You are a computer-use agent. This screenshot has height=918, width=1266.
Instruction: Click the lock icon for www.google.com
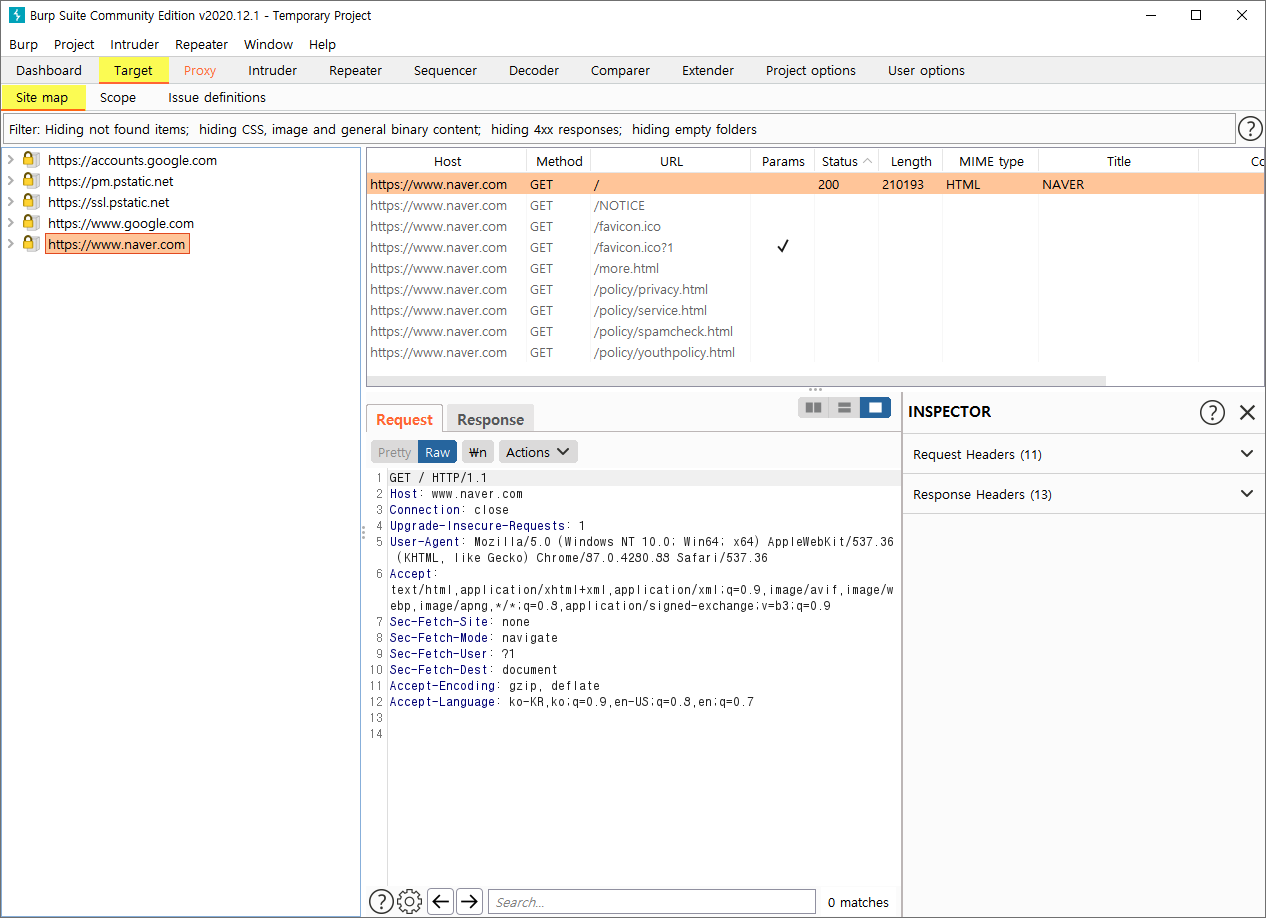click(30, 222)
